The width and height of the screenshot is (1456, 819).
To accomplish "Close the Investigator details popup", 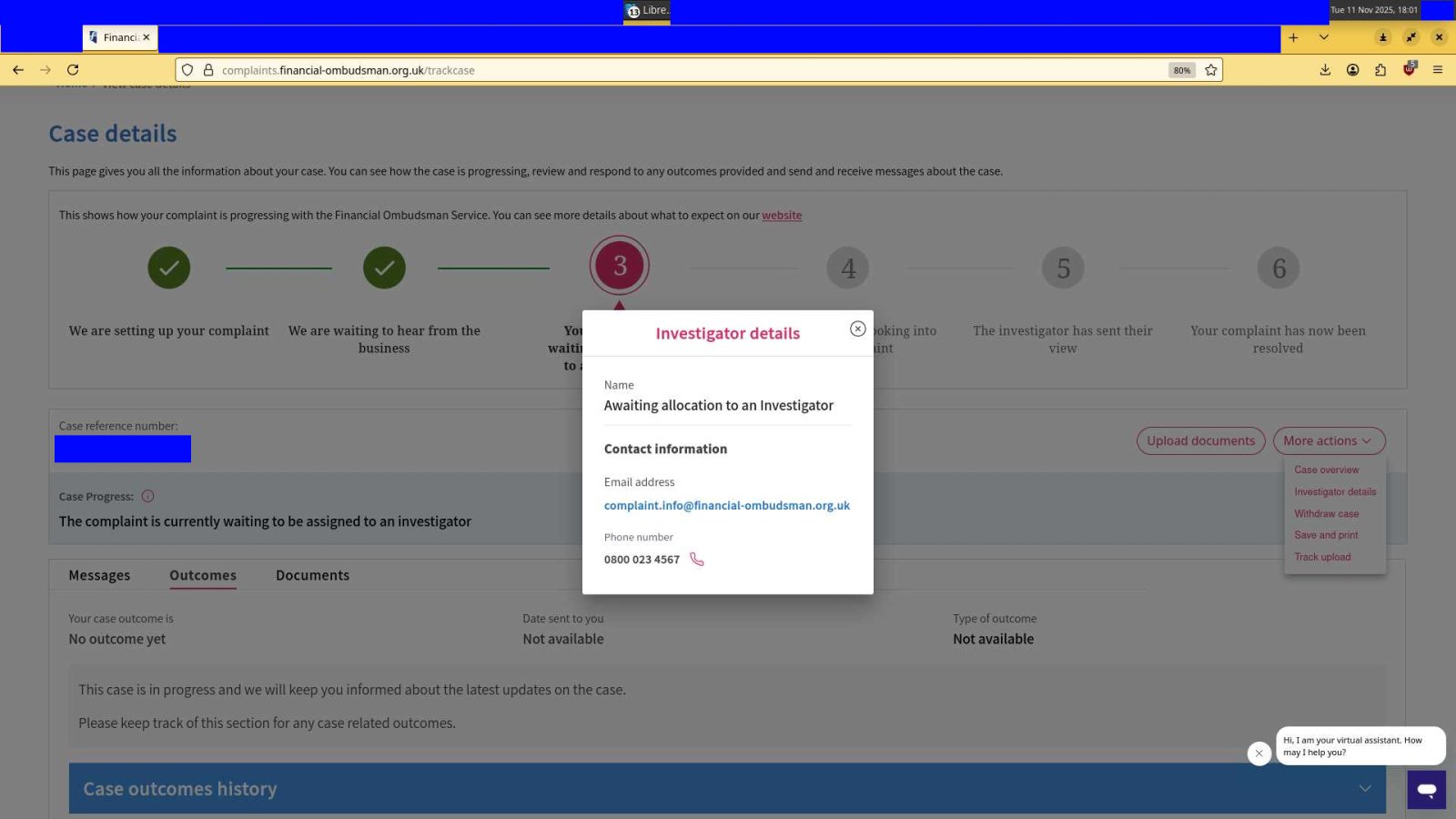I will pos(857,329).
